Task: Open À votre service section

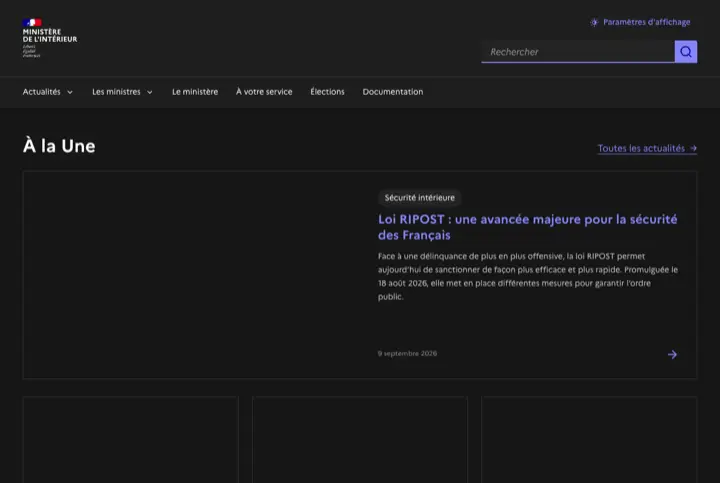Action: [264, 92]
